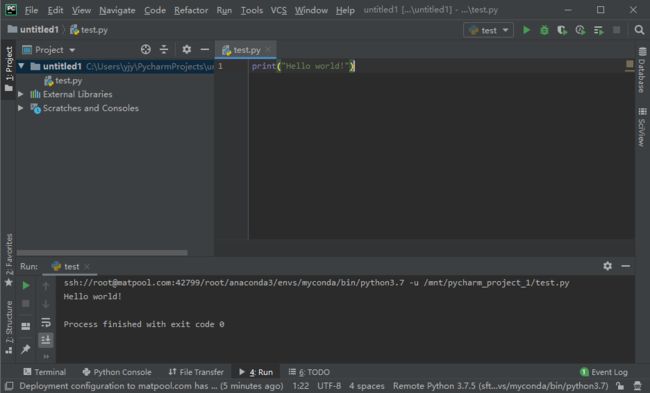Open the profiler run icon
Image resolution: width=650 pixels, height=393 pixels.
pyautogui.click(x=580, y=30)
